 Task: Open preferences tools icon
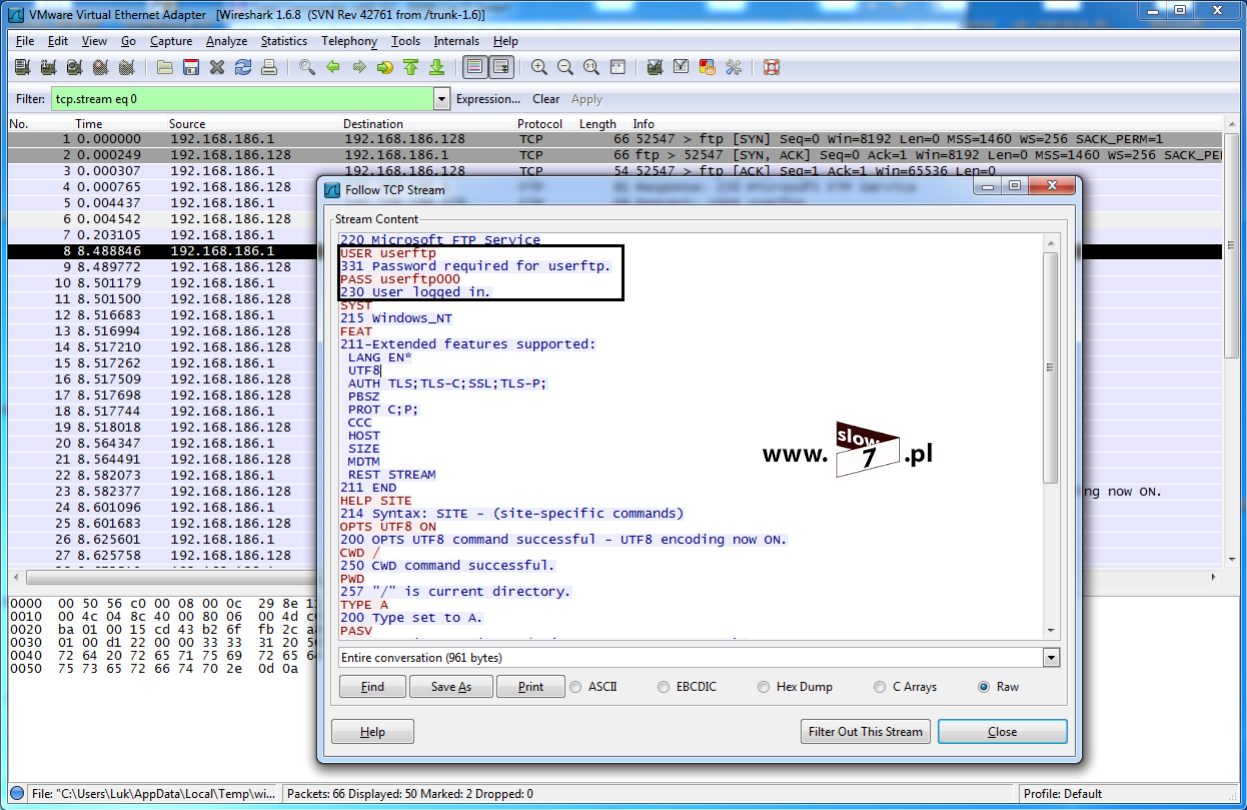pyautogui.click(x=733, y=67)
